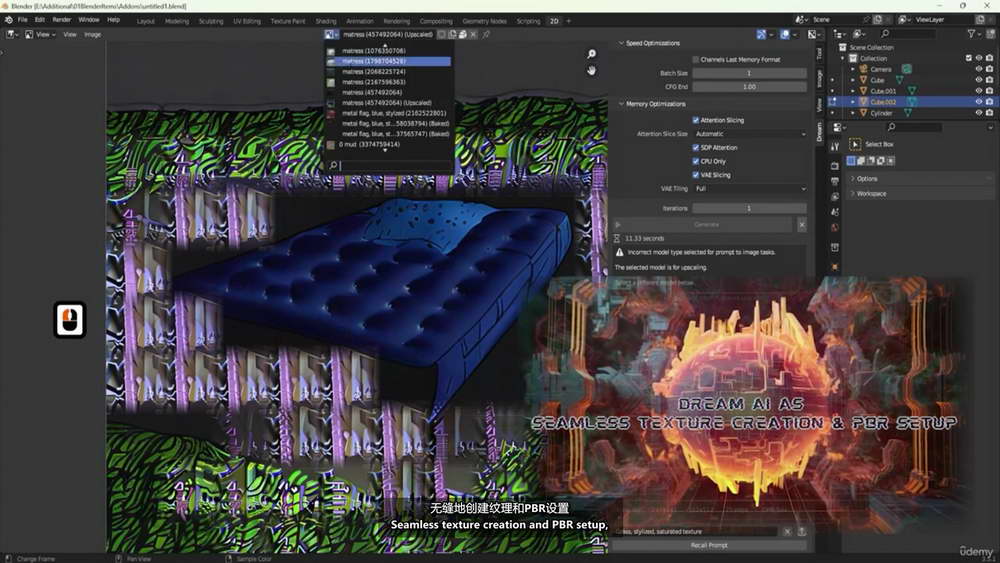This screenshot has height=563, width=1000.
Task: Click the new image duplicate icon
Action: 452,34
